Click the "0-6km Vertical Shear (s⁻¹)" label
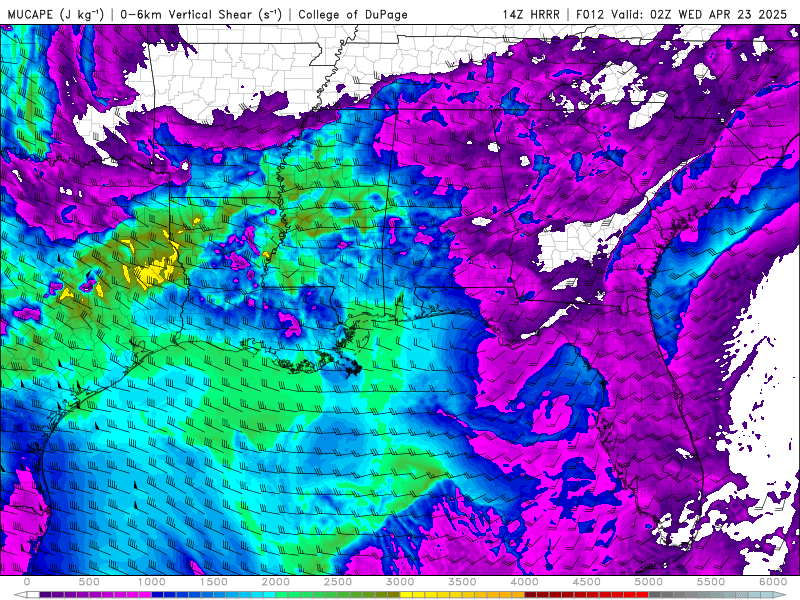 (x=201, y=14)
